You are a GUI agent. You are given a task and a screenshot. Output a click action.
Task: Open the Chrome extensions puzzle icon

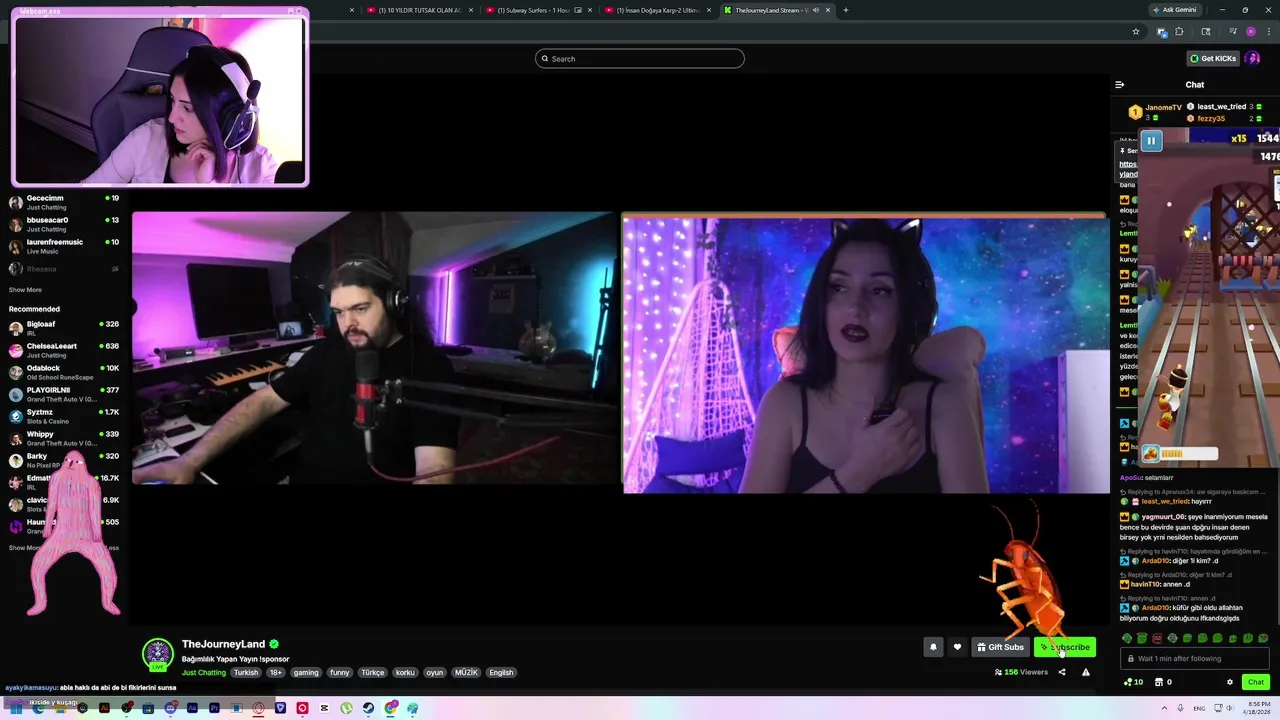[1179, 32]
